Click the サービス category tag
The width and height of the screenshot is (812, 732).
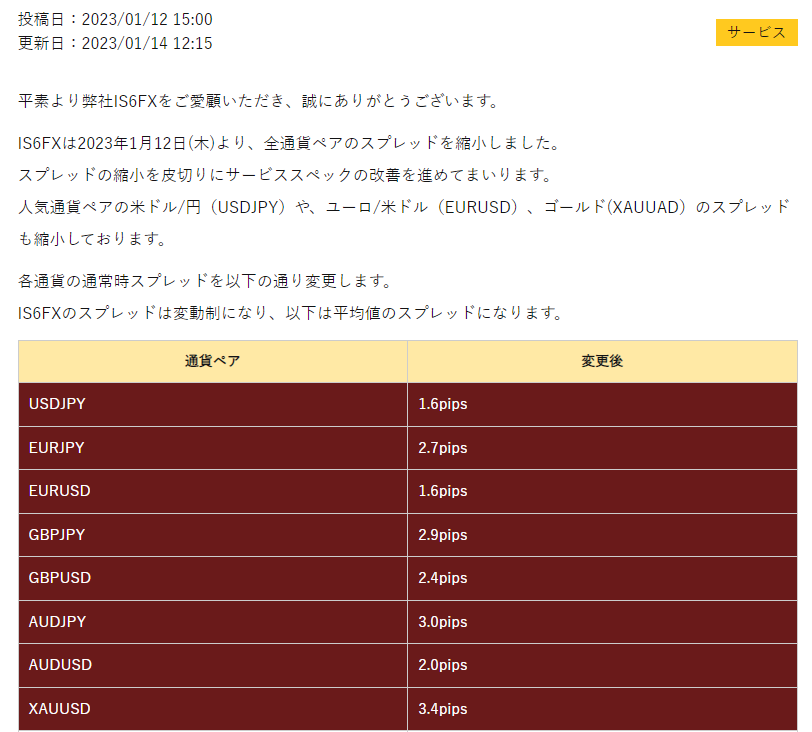[756, 32]
